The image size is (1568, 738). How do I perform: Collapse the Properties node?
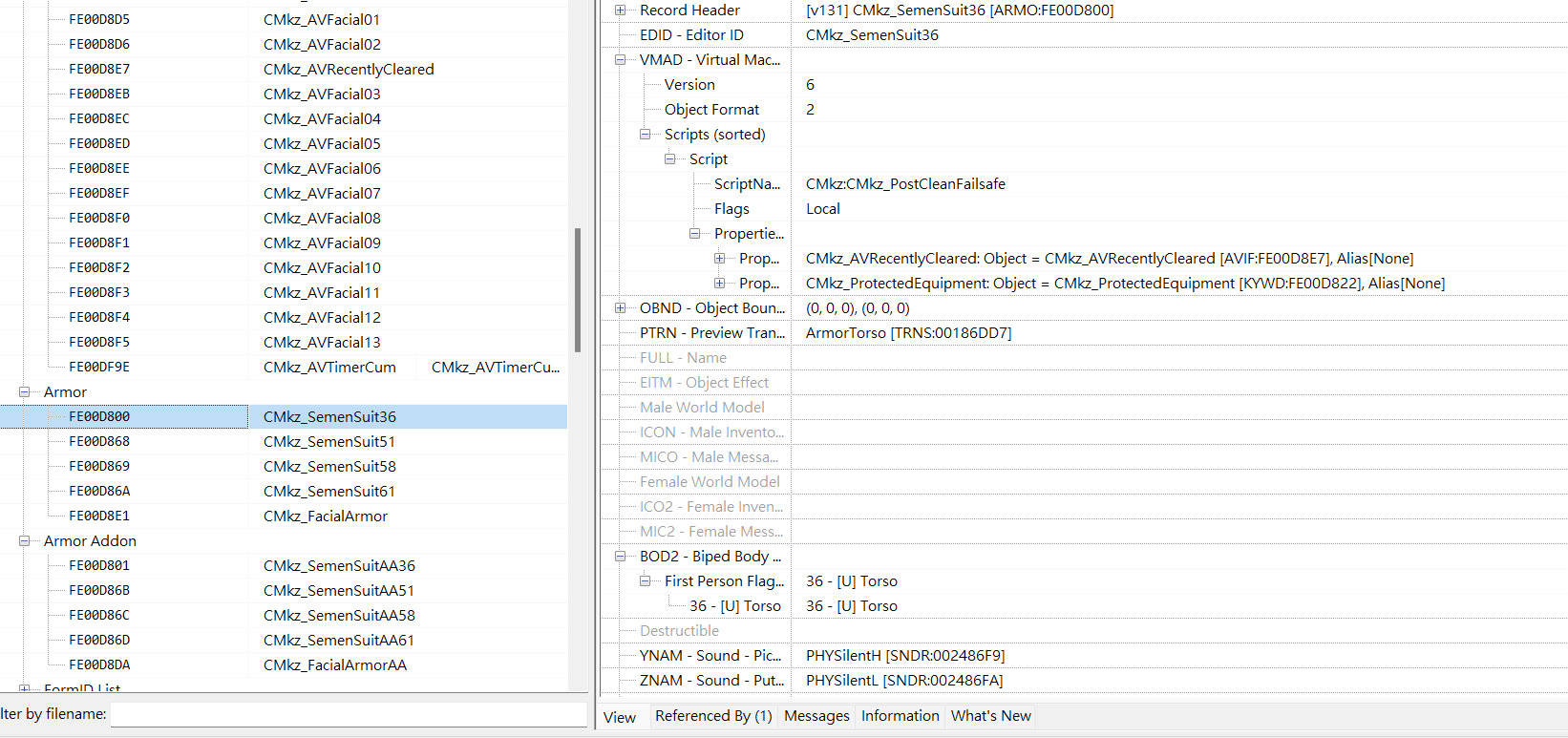[x=694, y=234]
